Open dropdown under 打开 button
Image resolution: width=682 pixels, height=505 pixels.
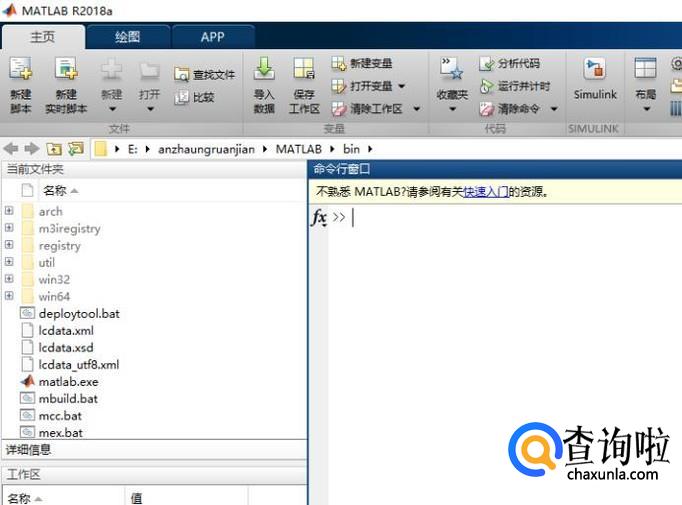pos(150,109)
